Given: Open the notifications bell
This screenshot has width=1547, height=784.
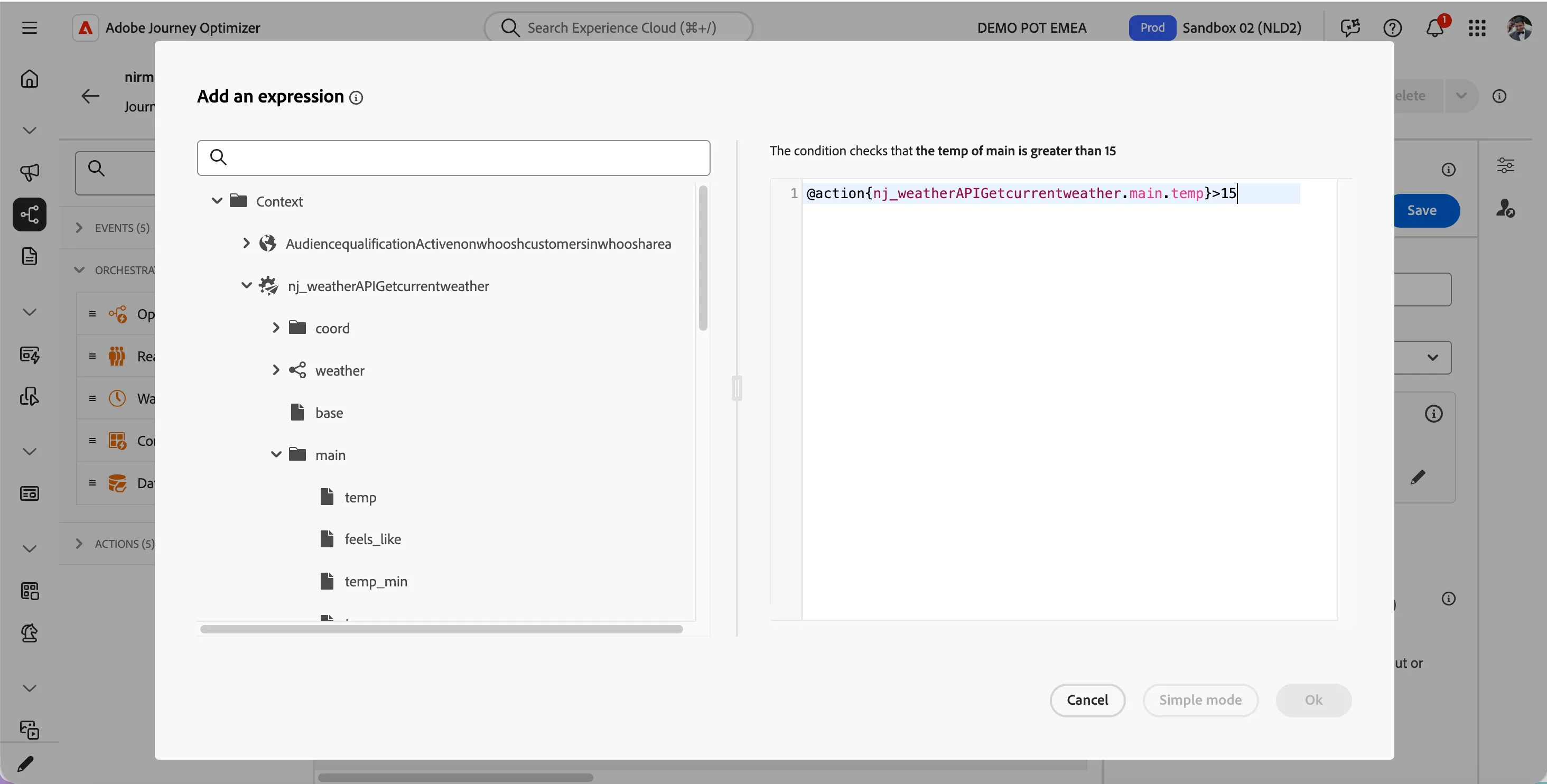Looking at the screenshot, I should (x=1436, y=27).
